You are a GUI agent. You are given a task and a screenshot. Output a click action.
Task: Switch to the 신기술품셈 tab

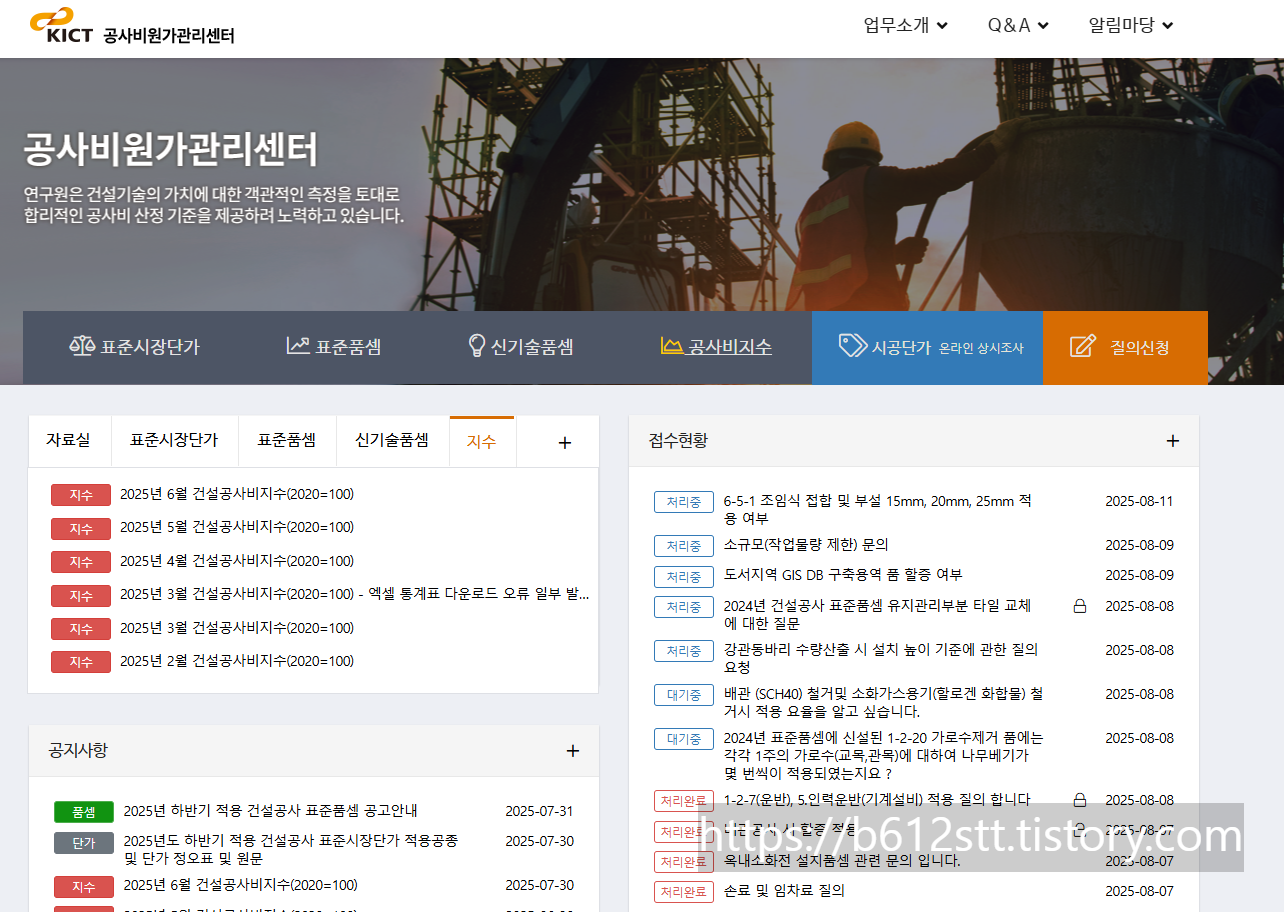pyautogui.click(x=392, y=441)
